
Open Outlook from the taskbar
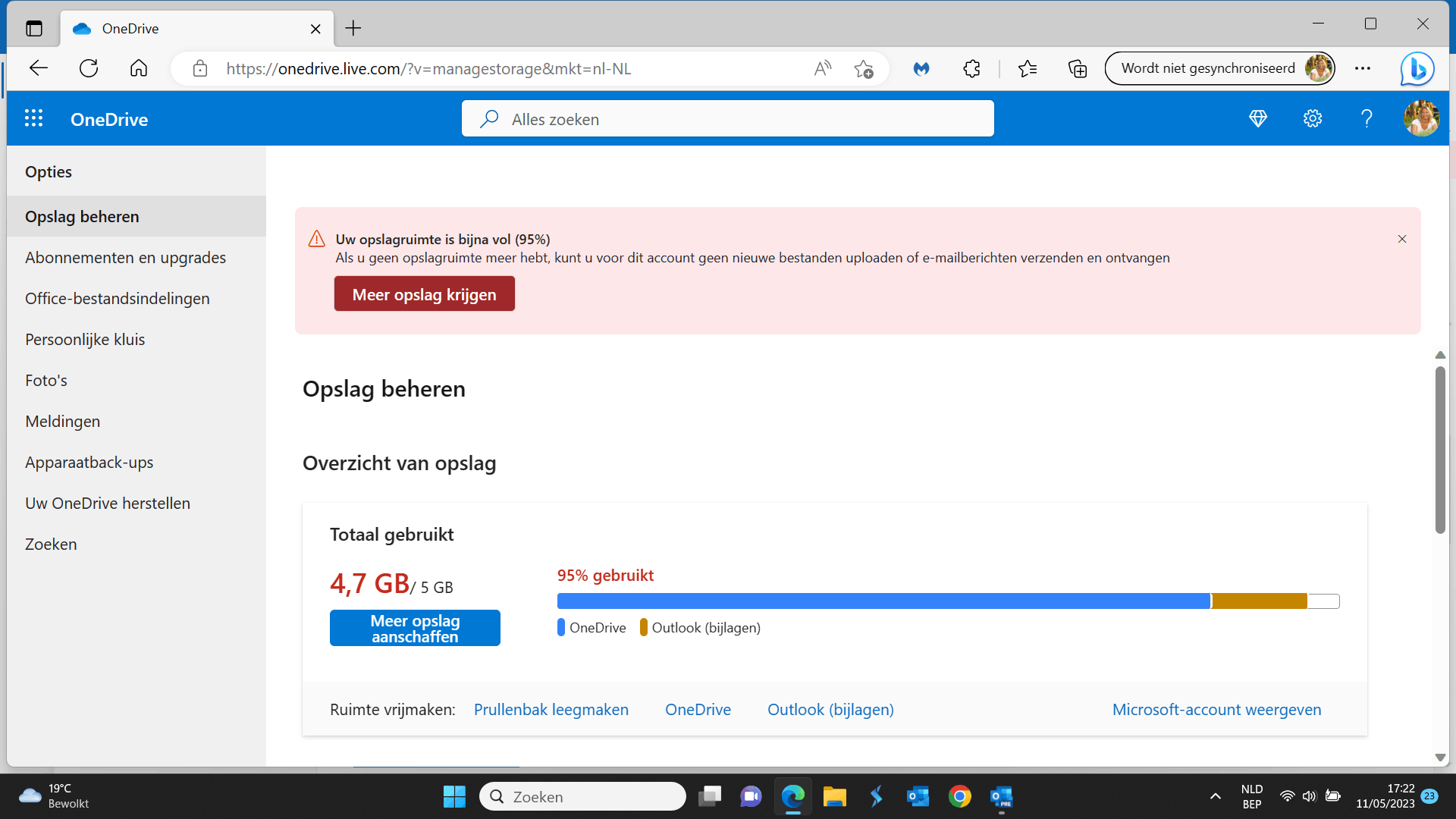918,796
